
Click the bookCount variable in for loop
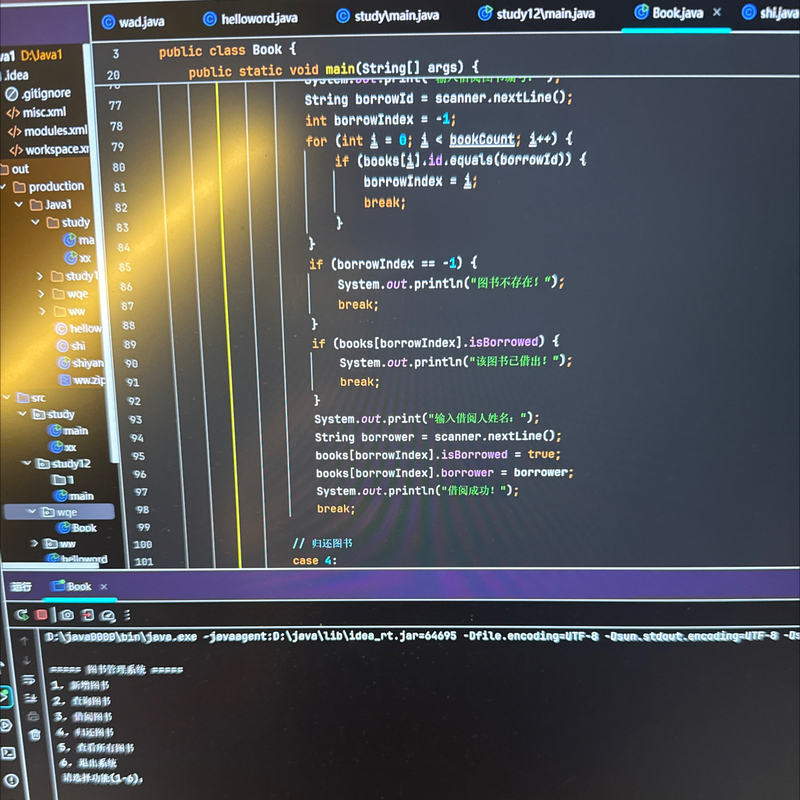coord(482,139)
